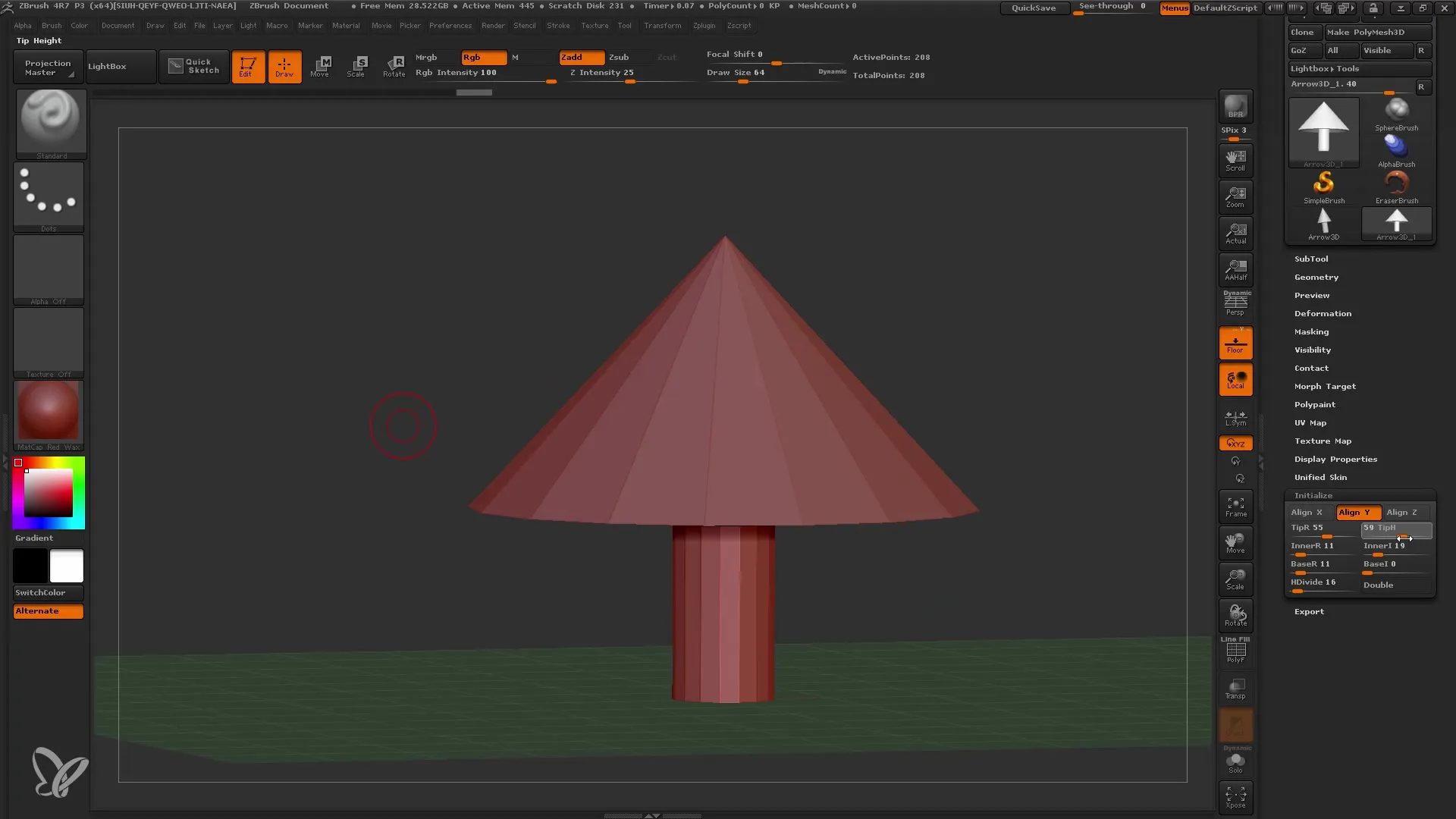Toggle Dynamic draw size mode
Viewport: 1456px width, 819px height.
click(x=832, y=71)
